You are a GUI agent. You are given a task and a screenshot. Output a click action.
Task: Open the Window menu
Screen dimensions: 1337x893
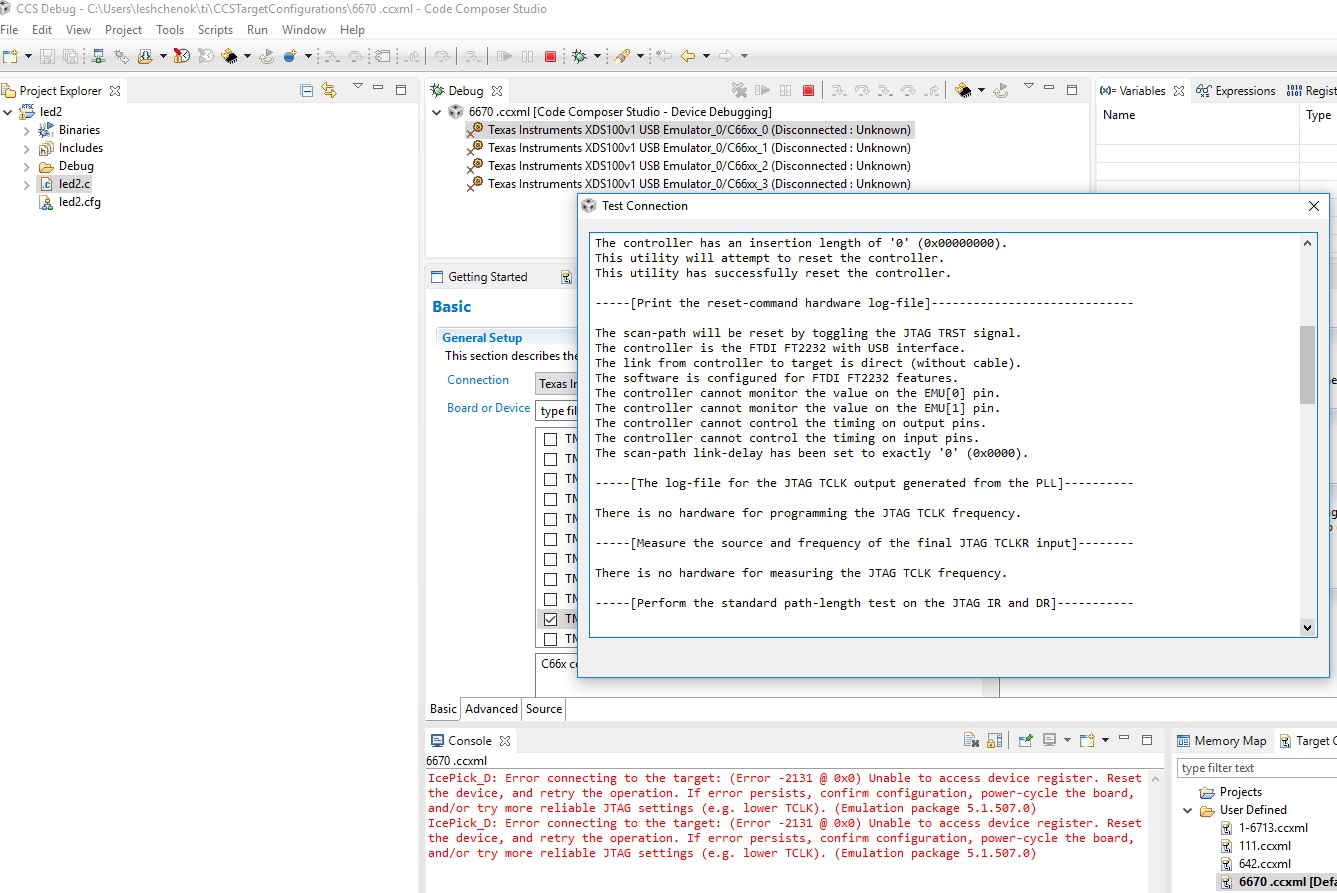pyautogui.click(x=304, y=30)
